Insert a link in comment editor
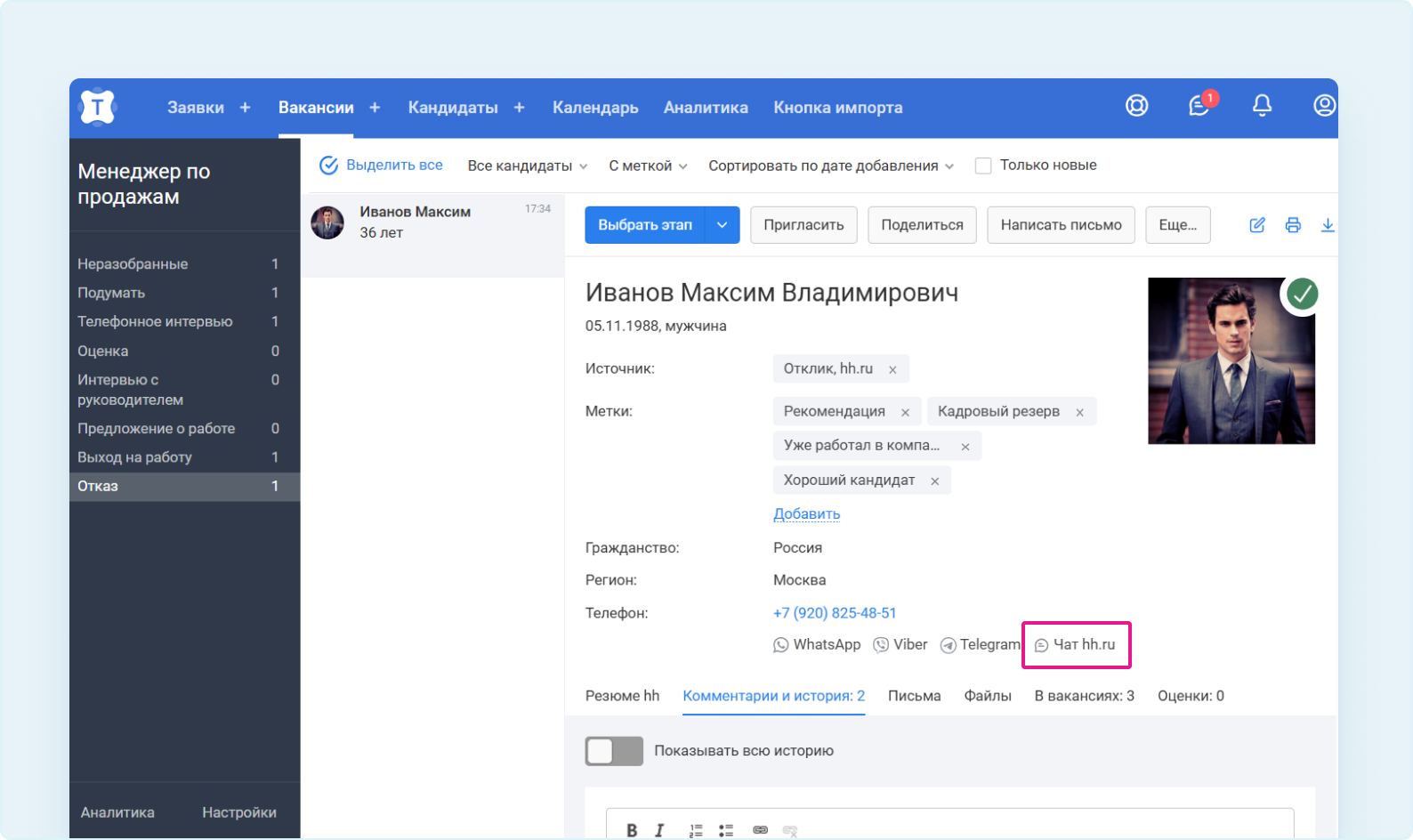 pyautogui.click(x=760, y=830)
